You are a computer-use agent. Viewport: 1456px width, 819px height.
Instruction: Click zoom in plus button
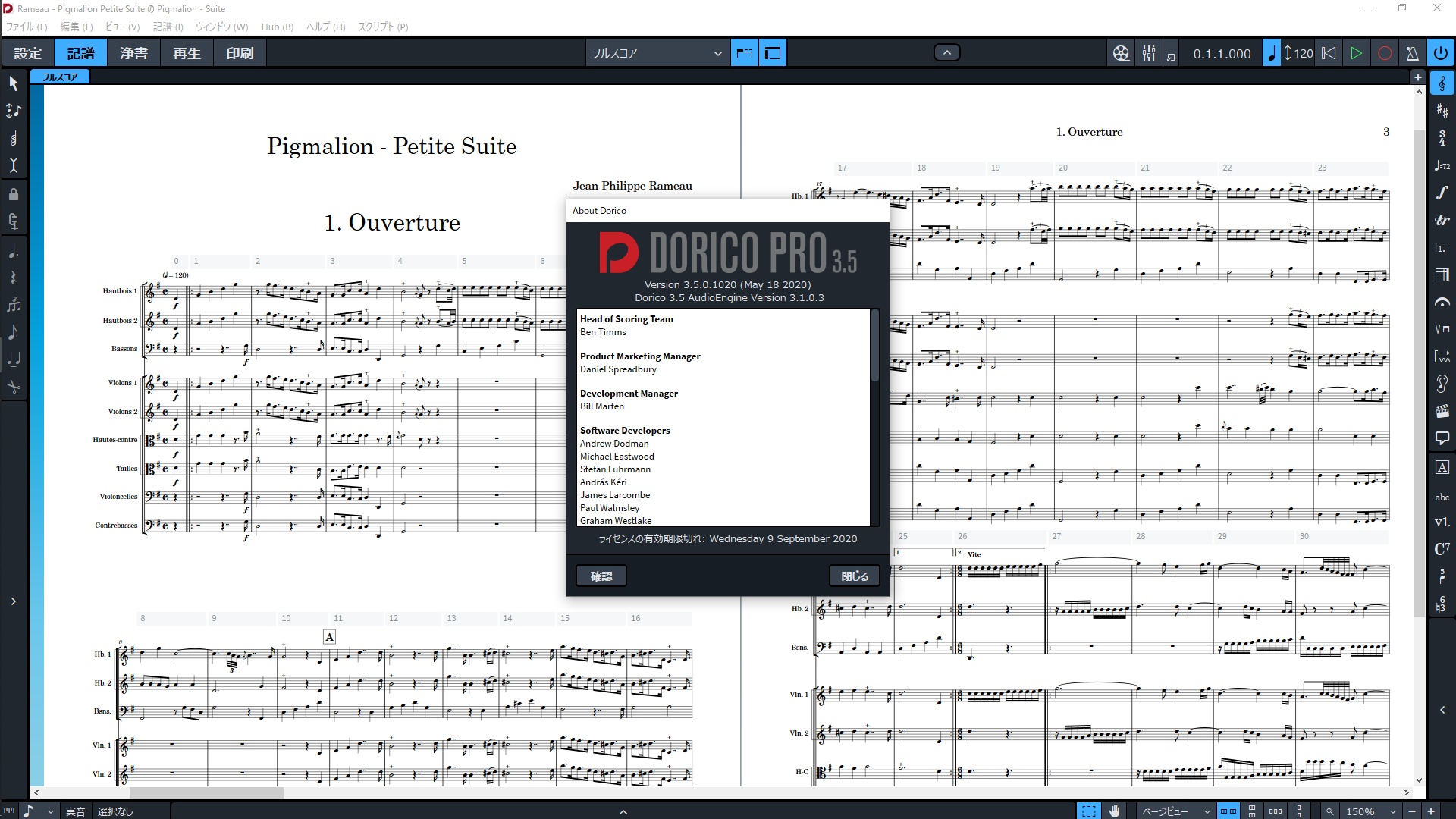tap(1431, 811)
